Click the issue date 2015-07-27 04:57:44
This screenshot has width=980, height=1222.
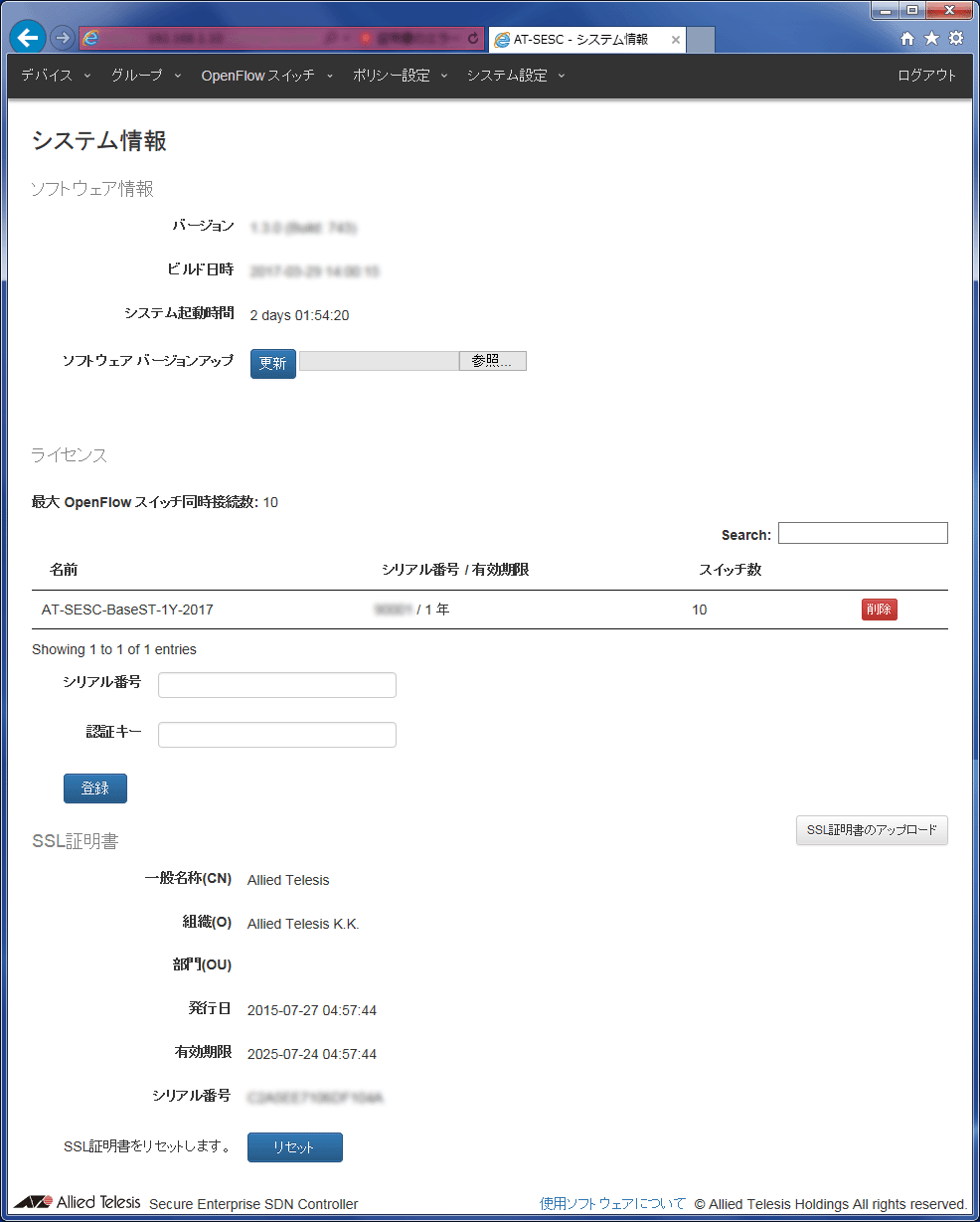(312, 1010)
